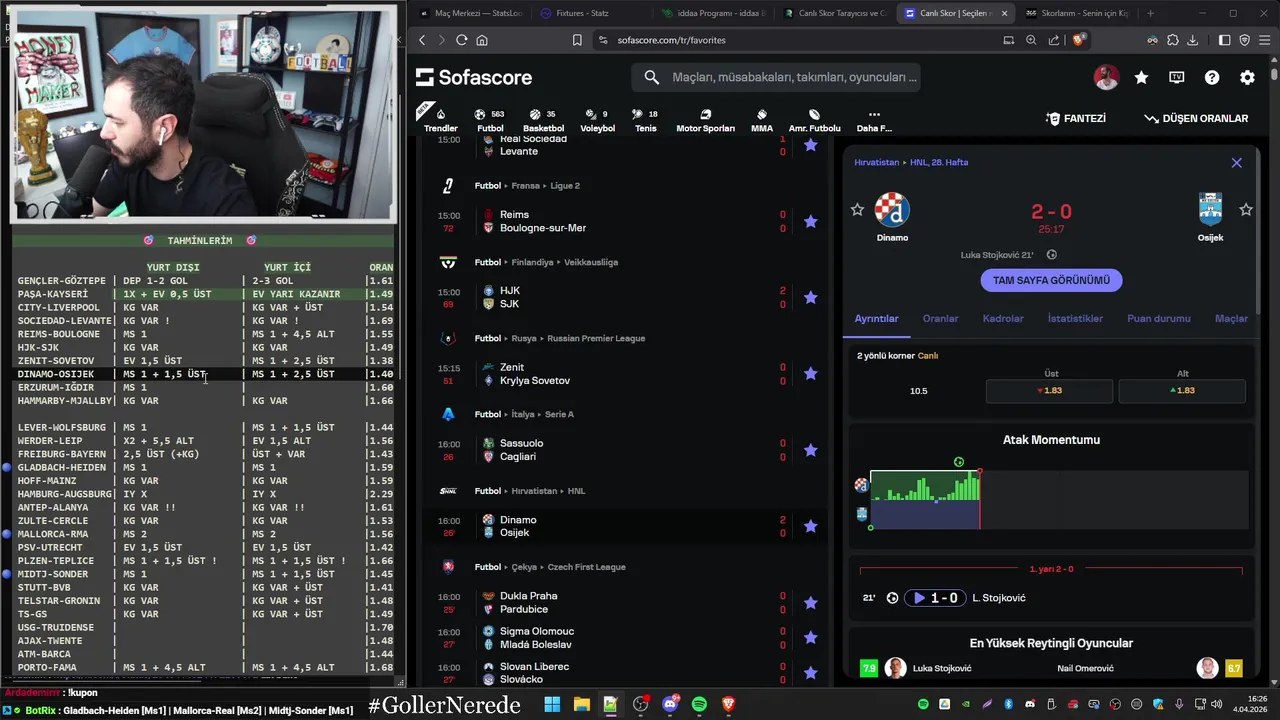Select the Tenis sport category
Screen dimensions: 1280x720
point(646,120)
